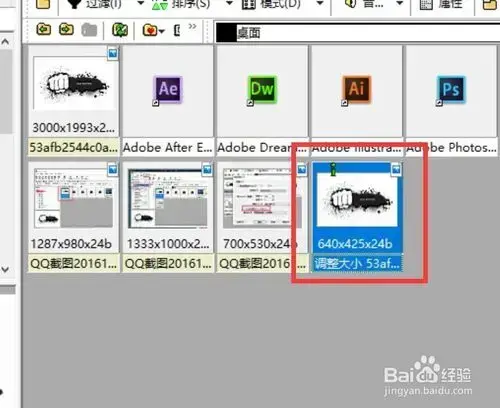The image size is (500, 408).
Task: Click the 桌面 path address field
Action: (357, 33)
